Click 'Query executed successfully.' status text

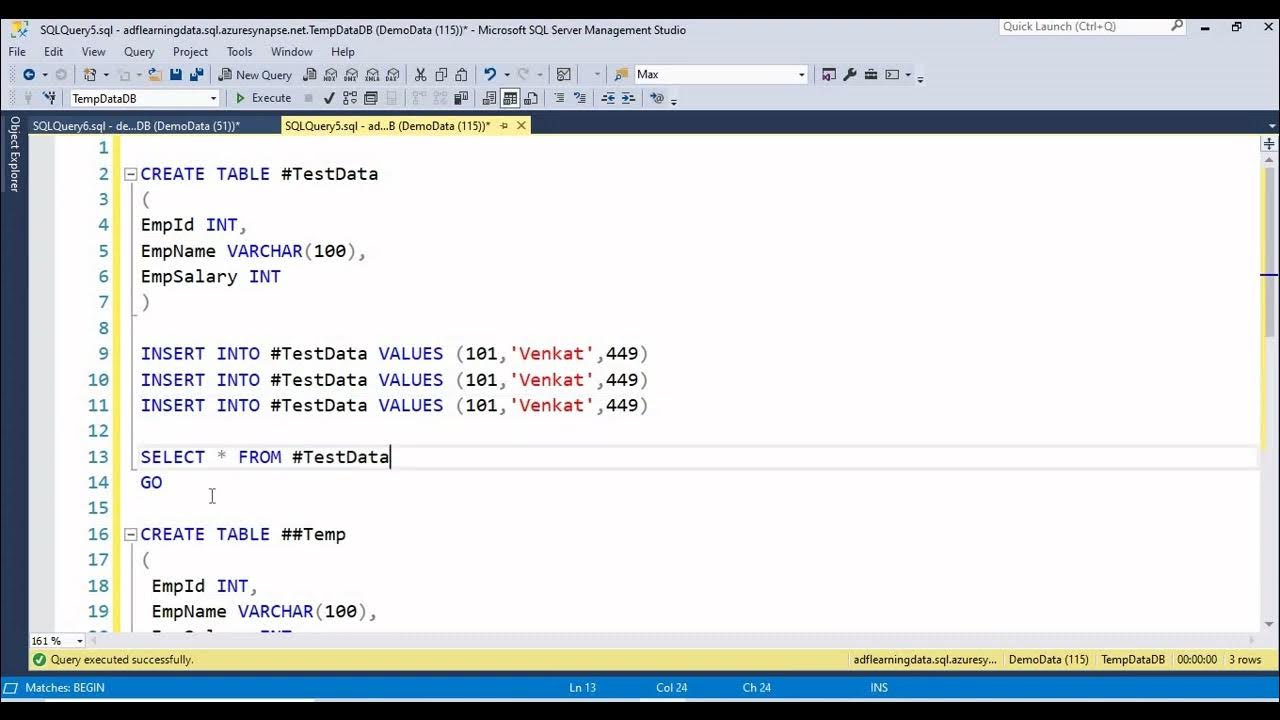click(x=122, y=660)
